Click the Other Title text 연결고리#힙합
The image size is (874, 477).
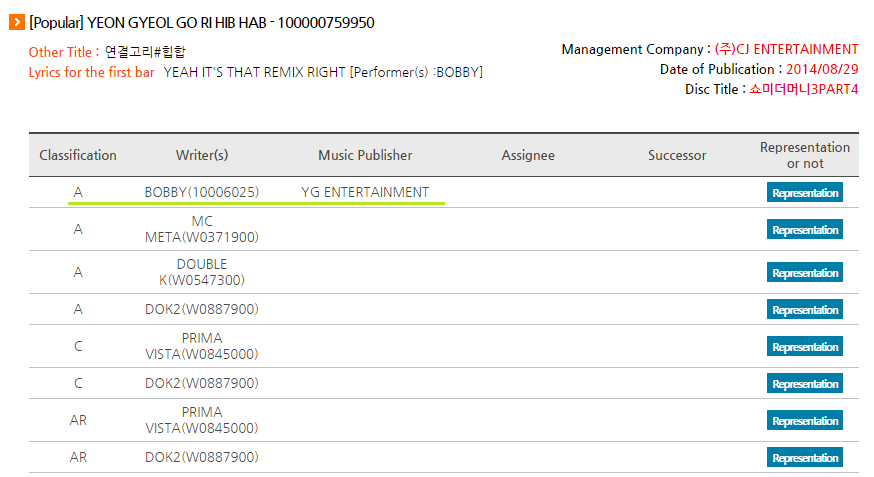click(145, 52)
